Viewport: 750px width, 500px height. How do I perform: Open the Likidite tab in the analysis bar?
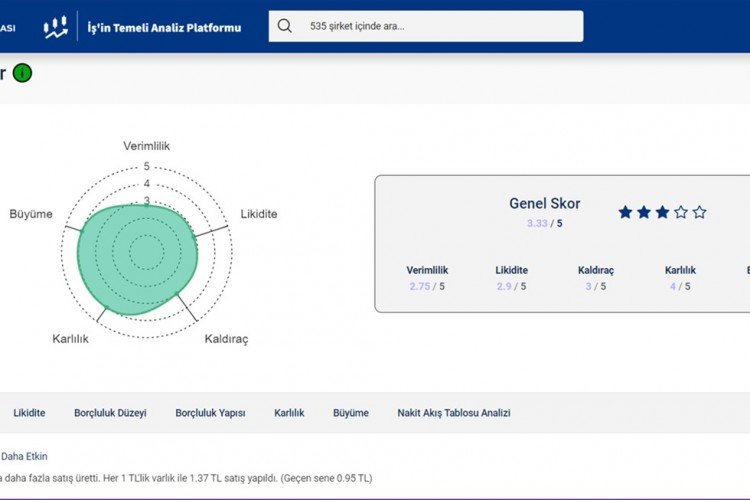click(29, 413)
